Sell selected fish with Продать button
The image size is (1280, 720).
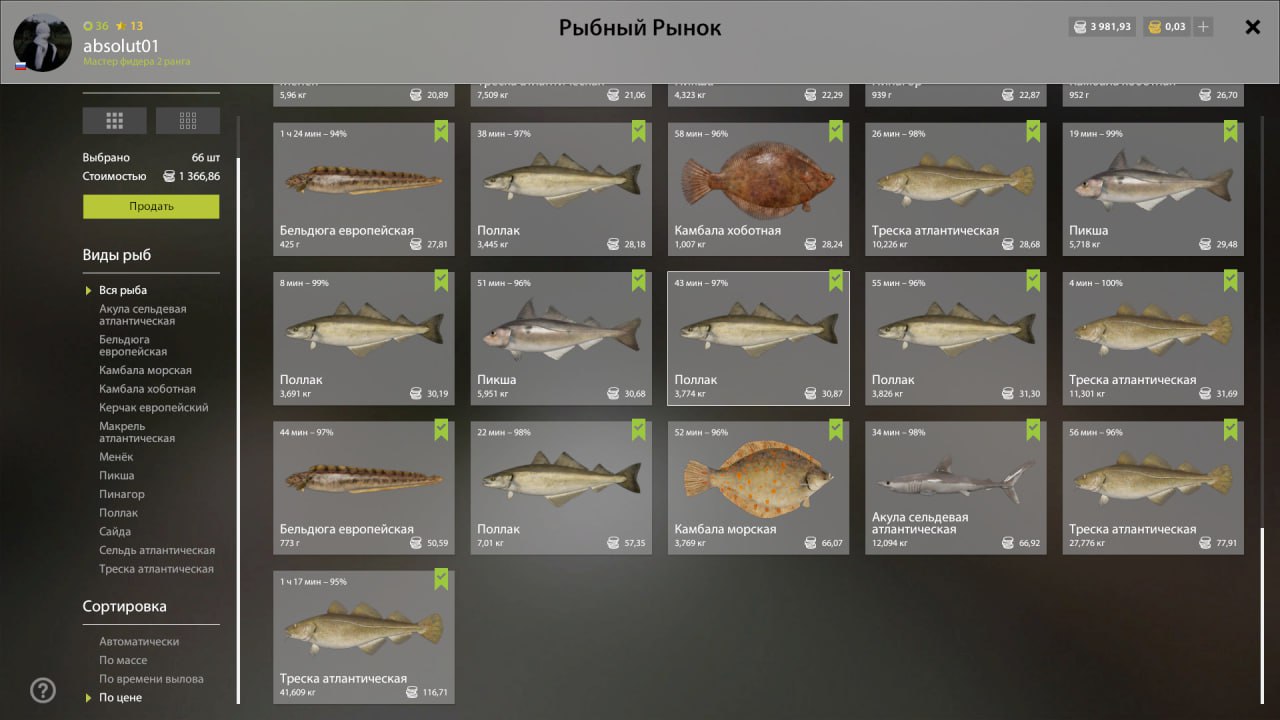pyautogui.click(x=151, y=206)
